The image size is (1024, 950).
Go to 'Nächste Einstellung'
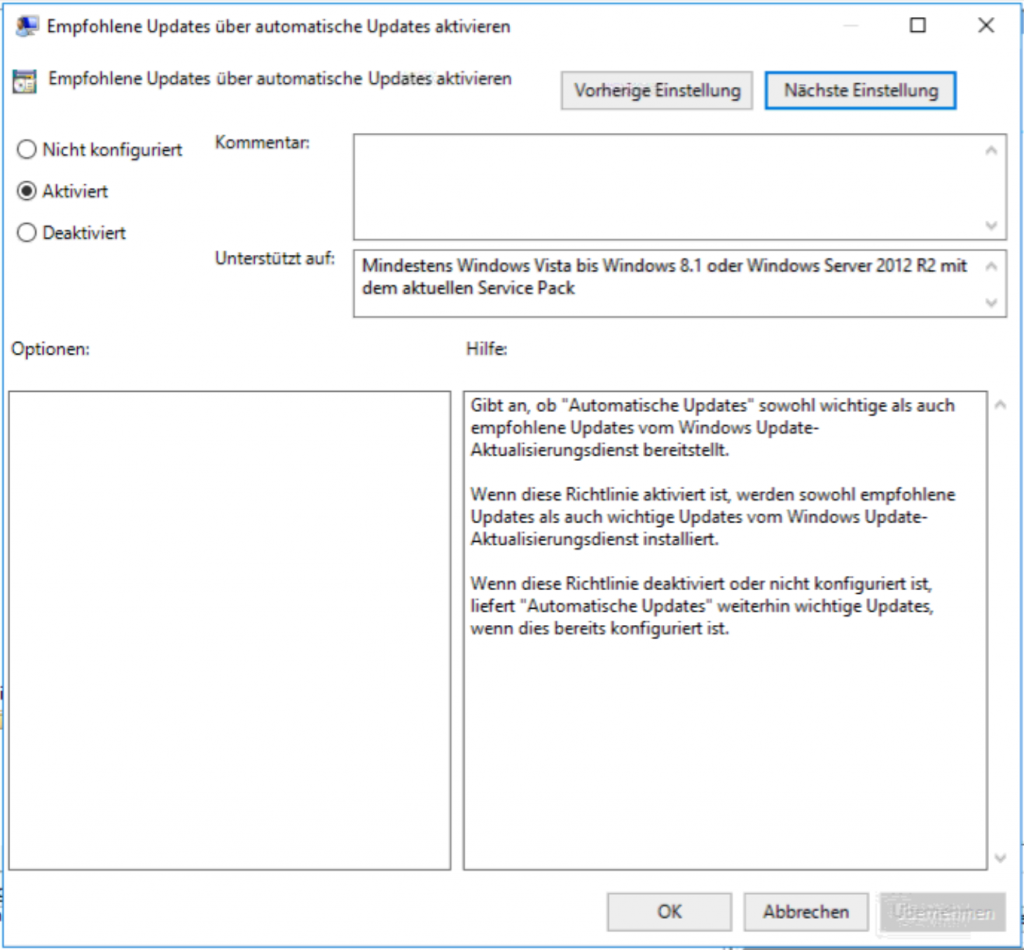point(861,91)
